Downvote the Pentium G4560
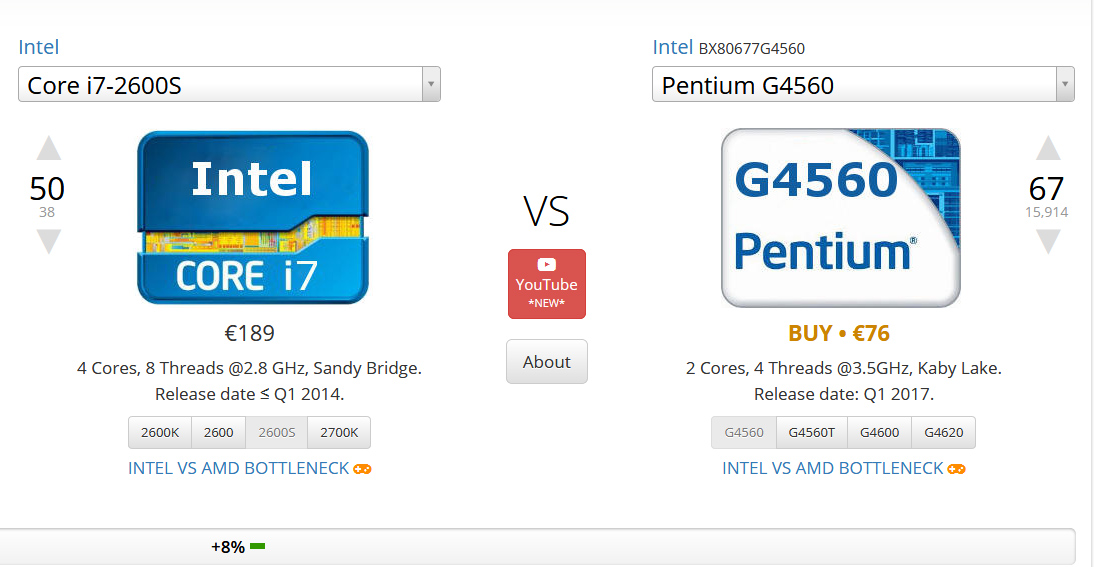 pos(1047,242)
